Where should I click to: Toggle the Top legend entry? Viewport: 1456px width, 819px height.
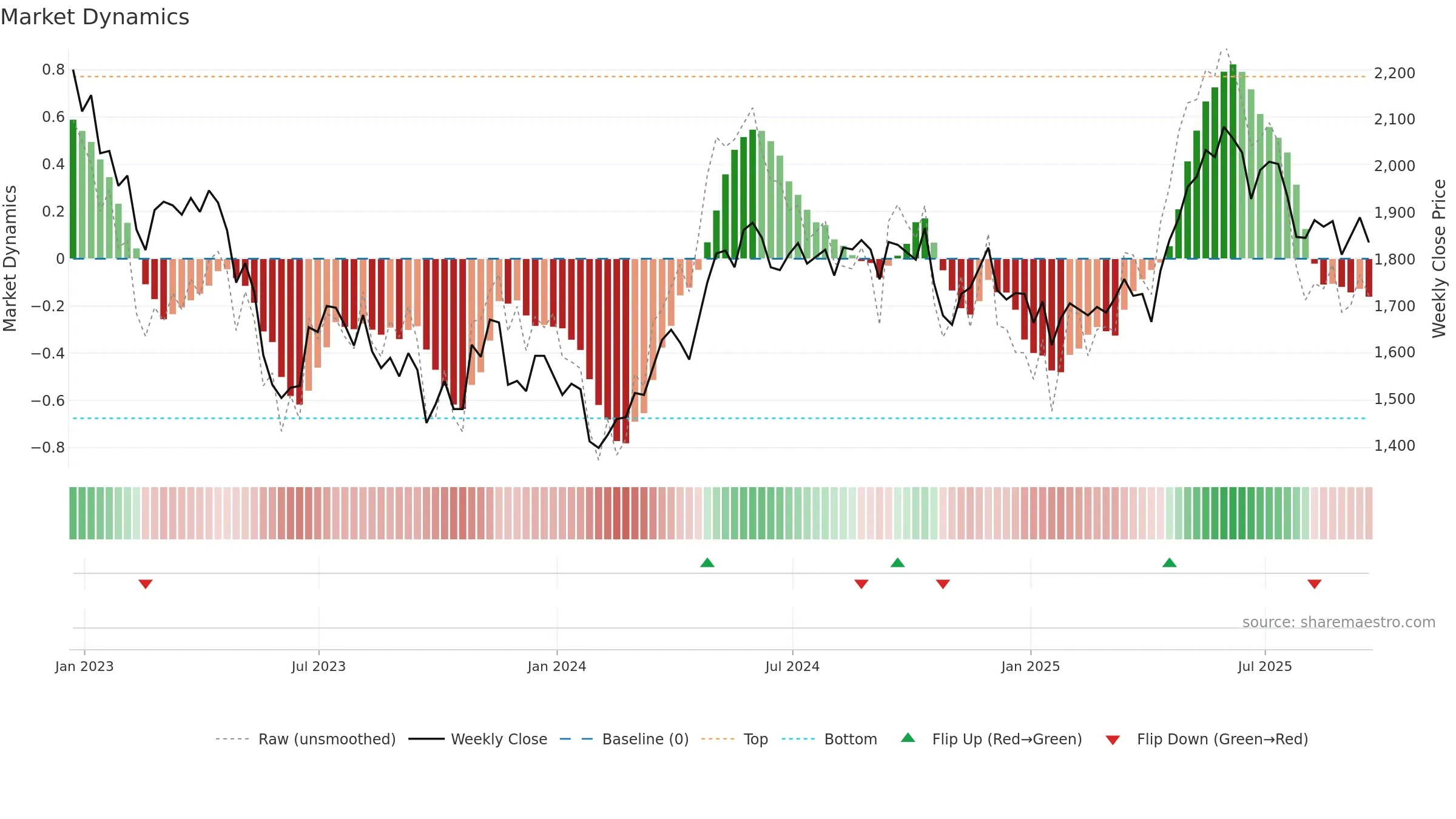[x=734, y=739]
